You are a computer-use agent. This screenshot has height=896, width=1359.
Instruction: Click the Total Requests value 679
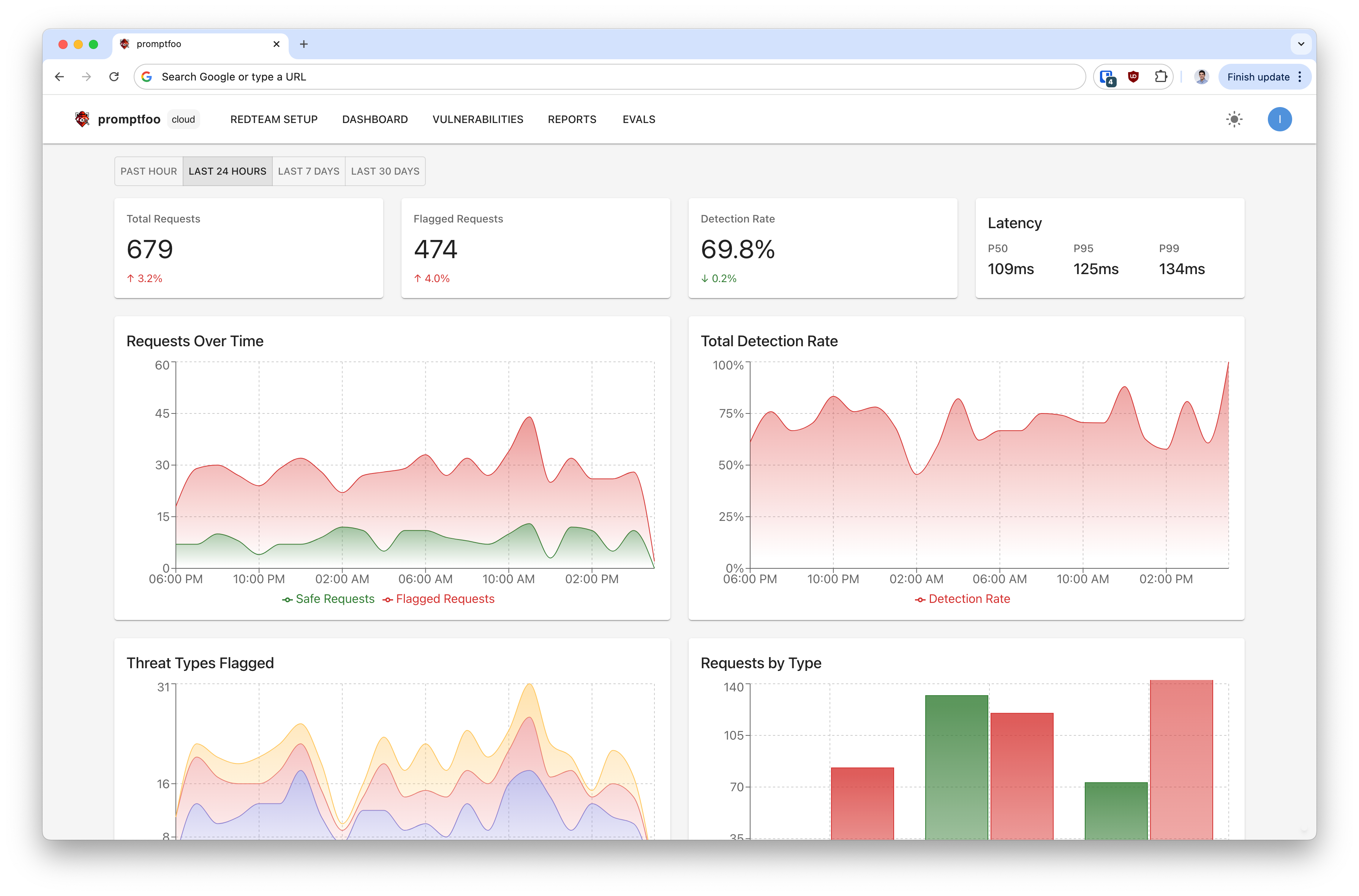pyautogui.click(x=150, y=249)
